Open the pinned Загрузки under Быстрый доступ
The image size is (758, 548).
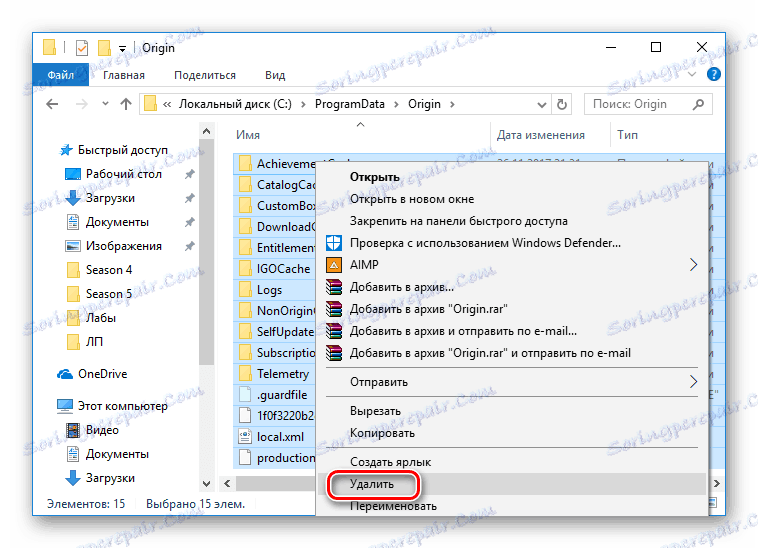pyautogui.click(x=101, y=198)
